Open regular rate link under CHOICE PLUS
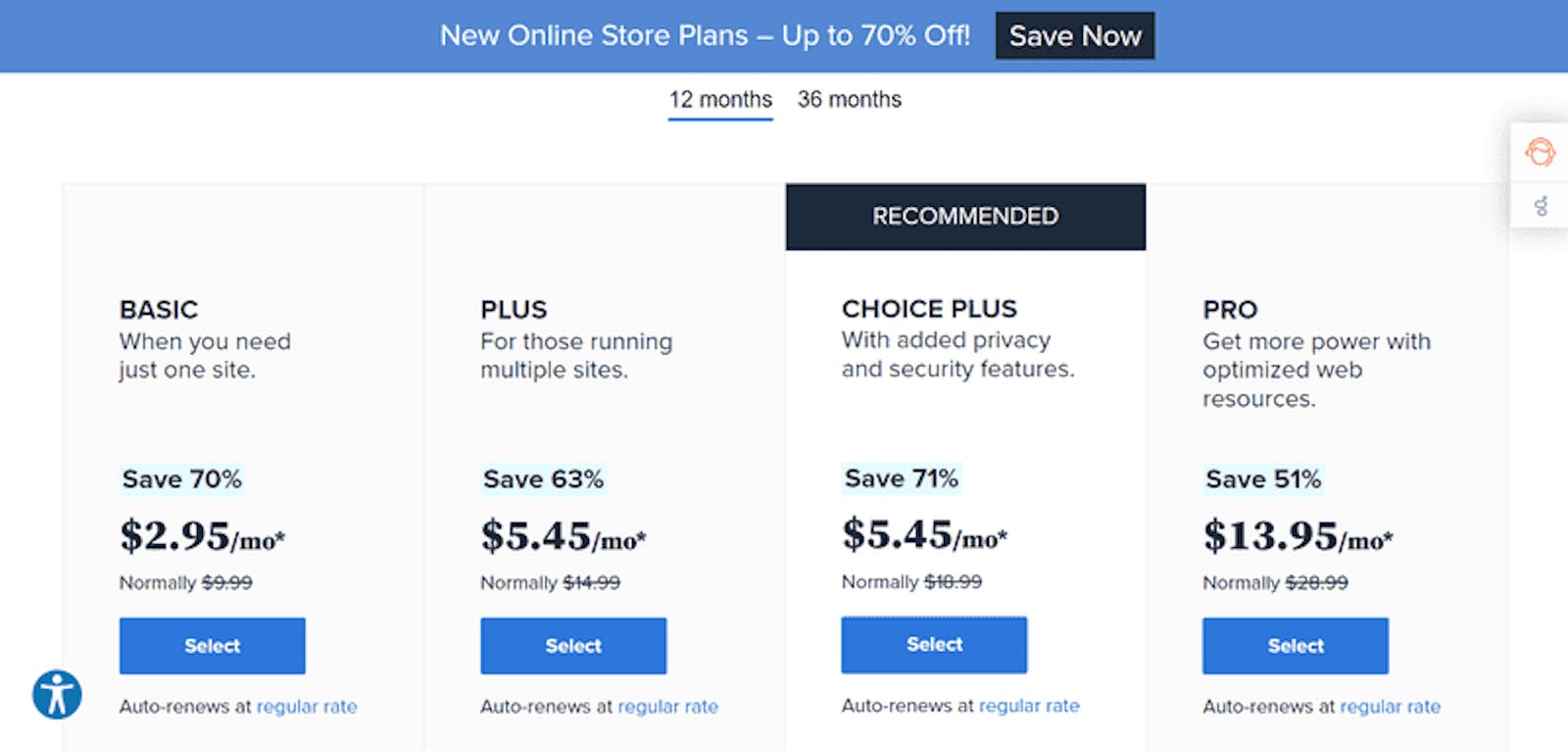This screenshot has height=751, width=1568. pos(1029,705)
